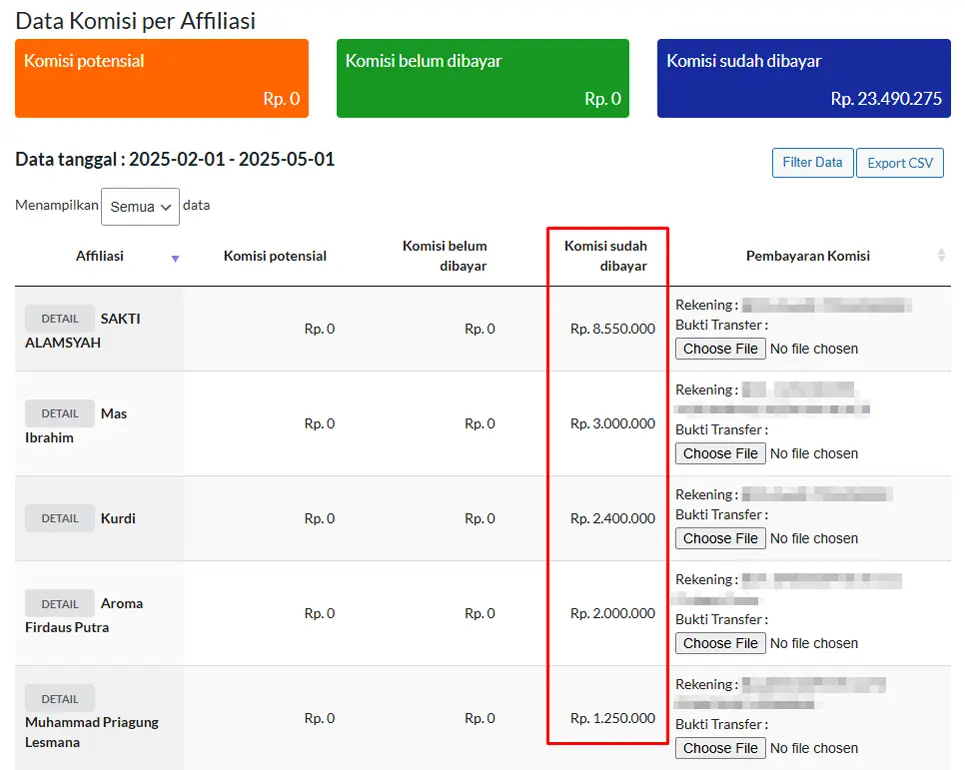965x770 pixels.
Task: Choose File for SAKTI ALAMSYAH transfer proof
Action: (x=720, y=348)
